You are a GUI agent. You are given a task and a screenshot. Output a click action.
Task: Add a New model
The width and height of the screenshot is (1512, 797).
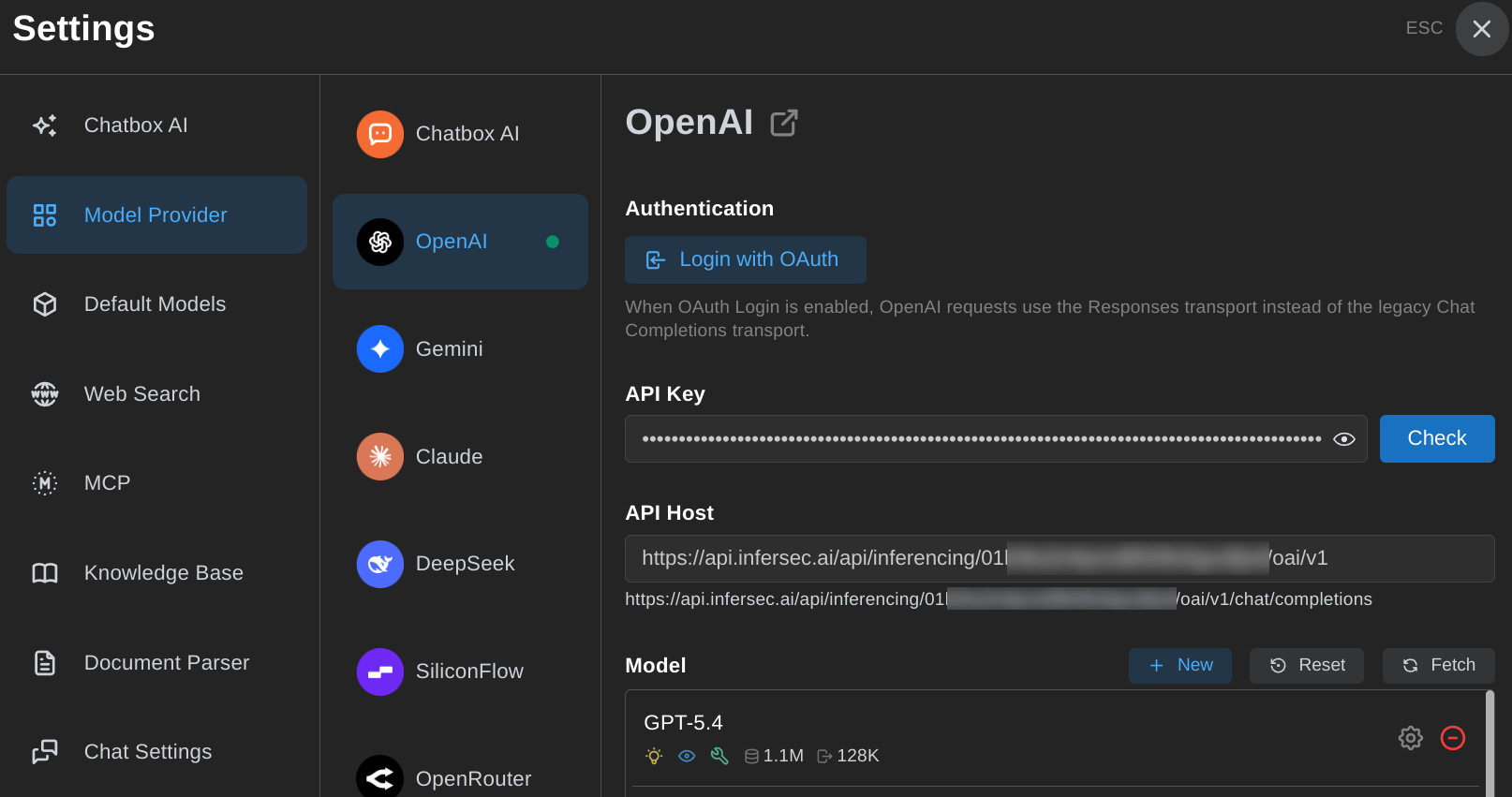point(1180,665)
